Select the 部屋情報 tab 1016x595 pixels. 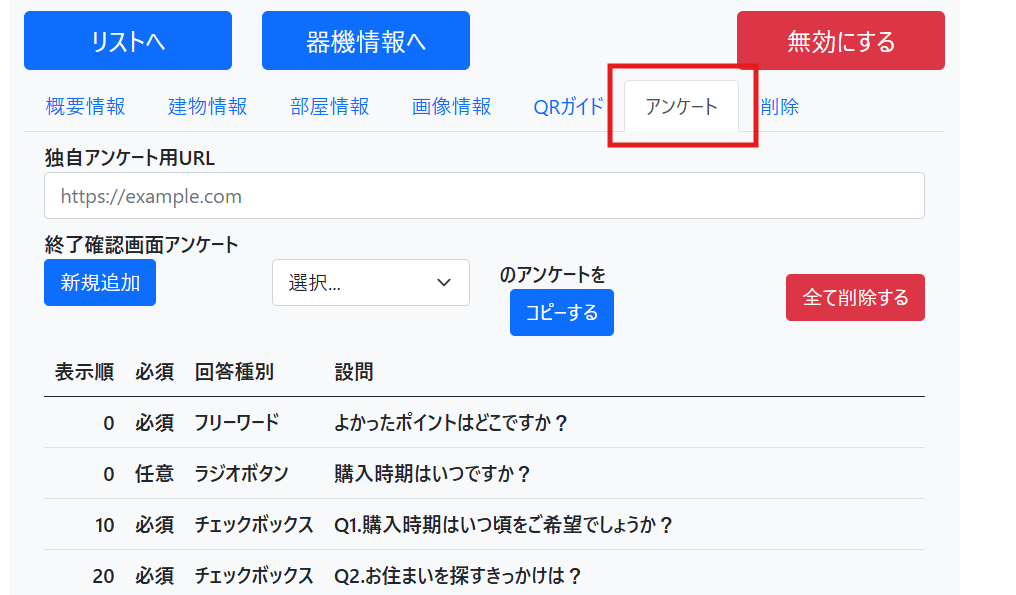click(x=328, y=107)
